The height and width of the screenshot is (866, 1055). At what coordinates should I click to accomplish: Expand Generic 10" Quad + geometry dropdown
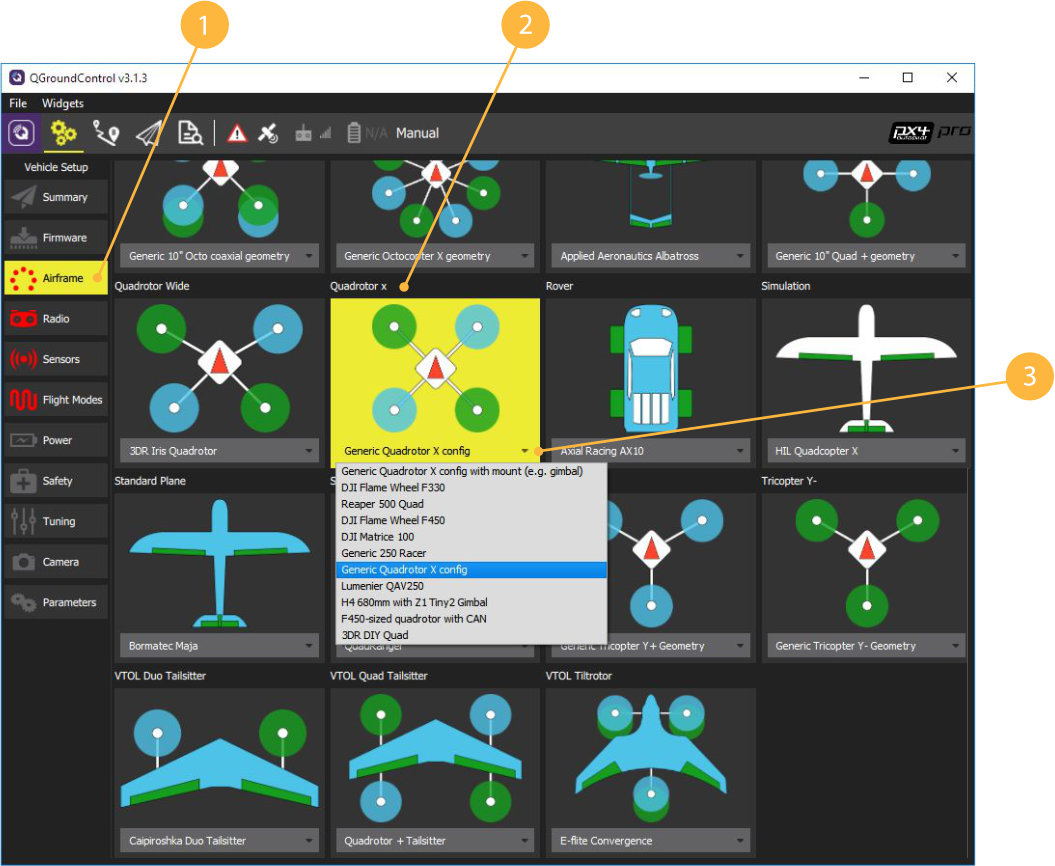tap(866, 256)
